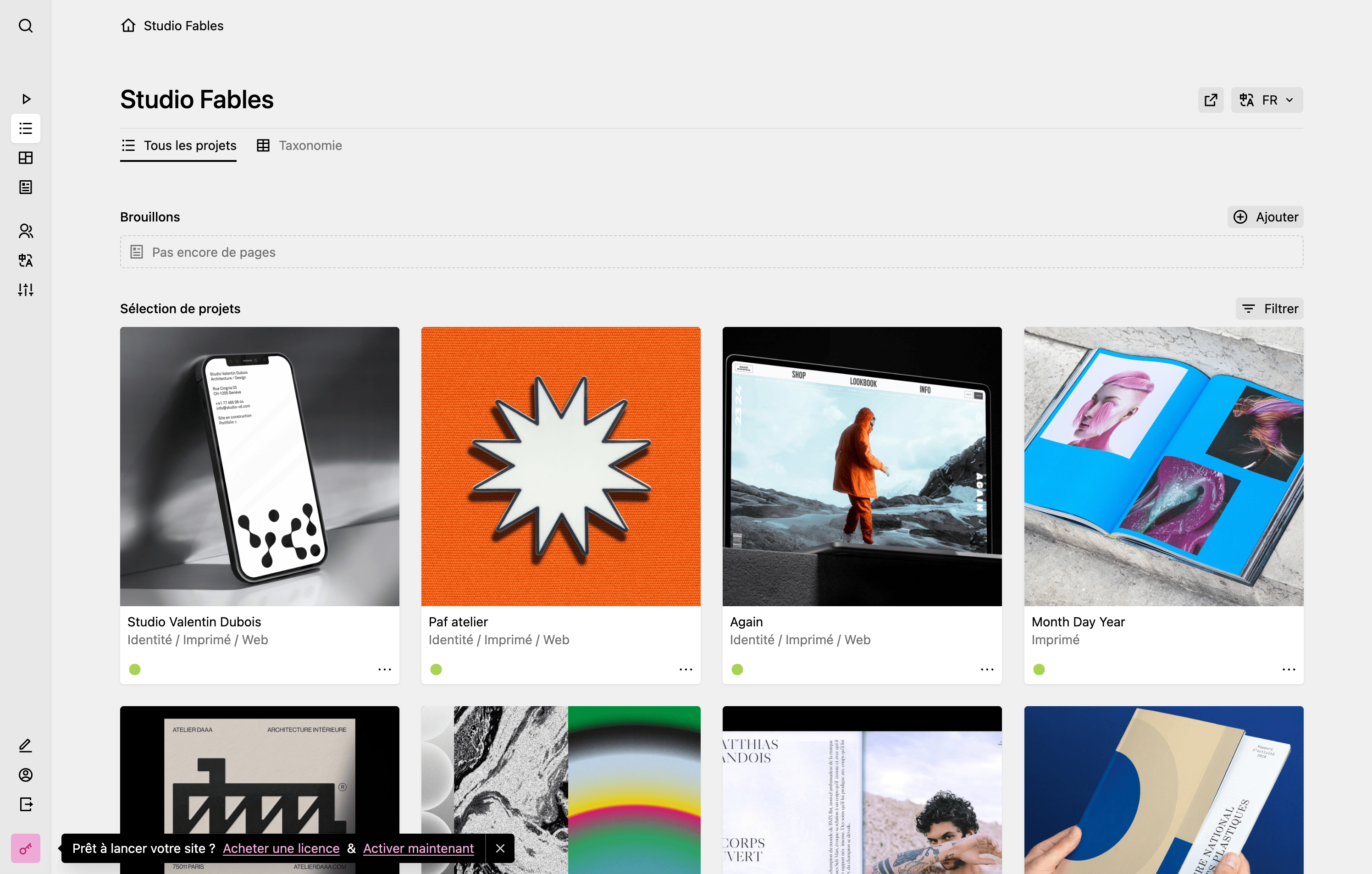Click the logout icon in the sidebar

pyautogui.click(x=26, y=804)
